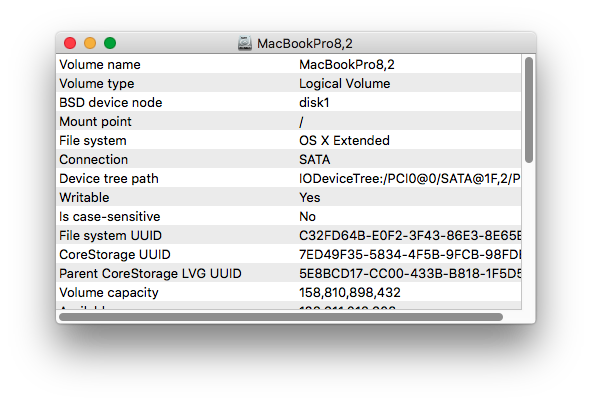Click the Writable row
Viewport: 592px width, 404px height.
coord(289,197)
